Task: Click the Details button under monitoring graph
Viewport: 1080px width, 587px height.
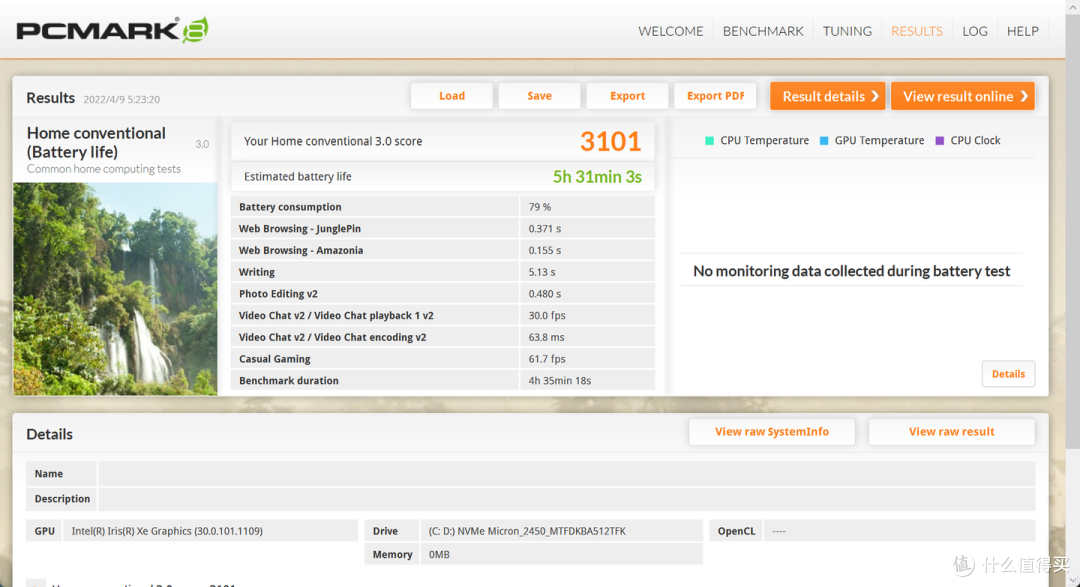Action: 1008,374
